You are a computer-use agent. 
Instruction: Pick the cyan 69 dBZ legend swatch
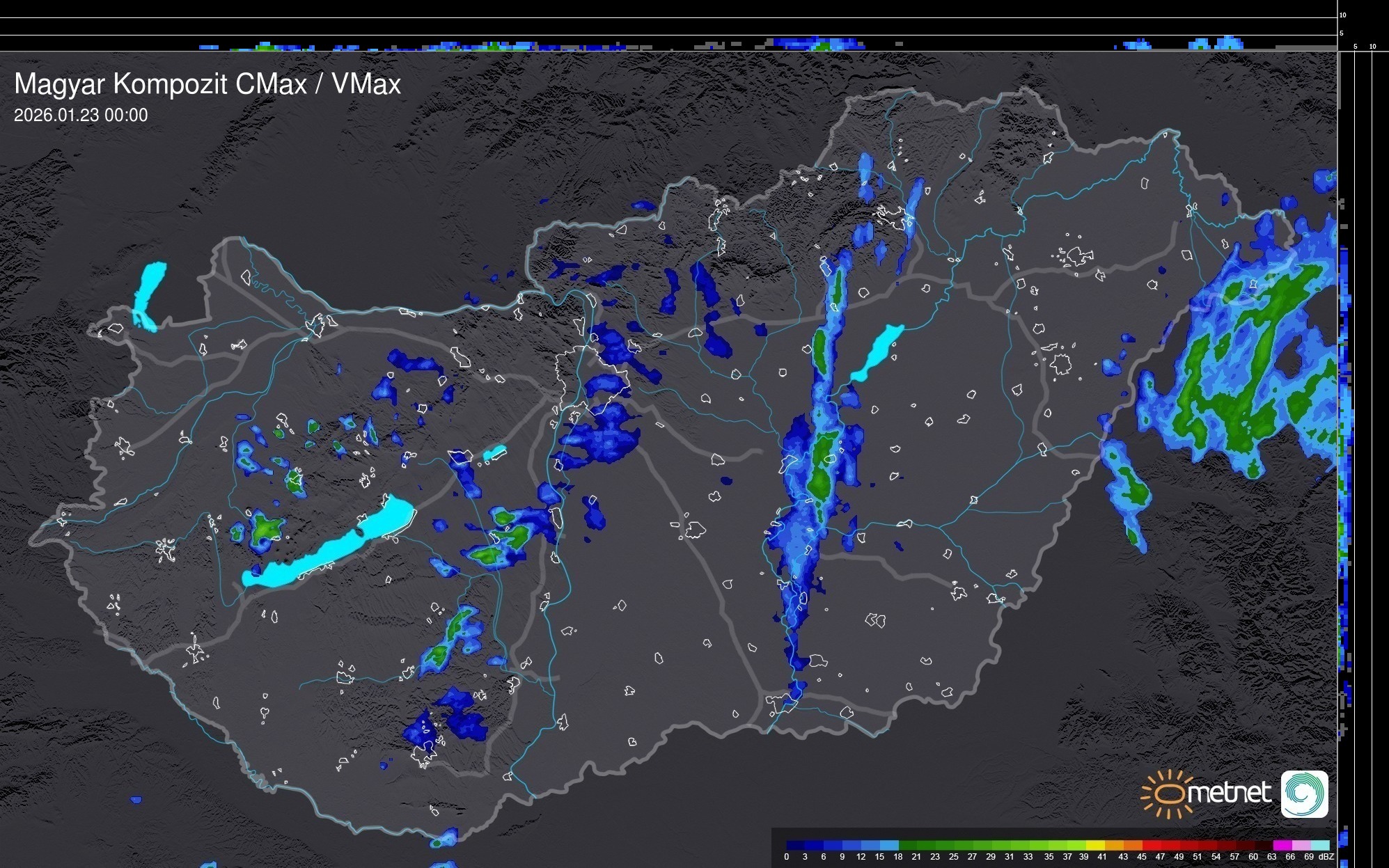[1319, 845]
